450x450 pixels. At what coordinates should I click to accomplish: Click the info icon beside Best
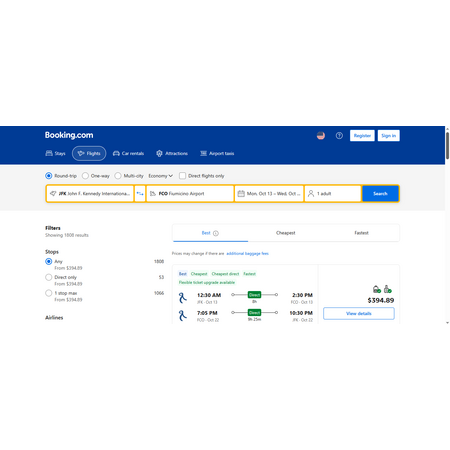point(216,233)
